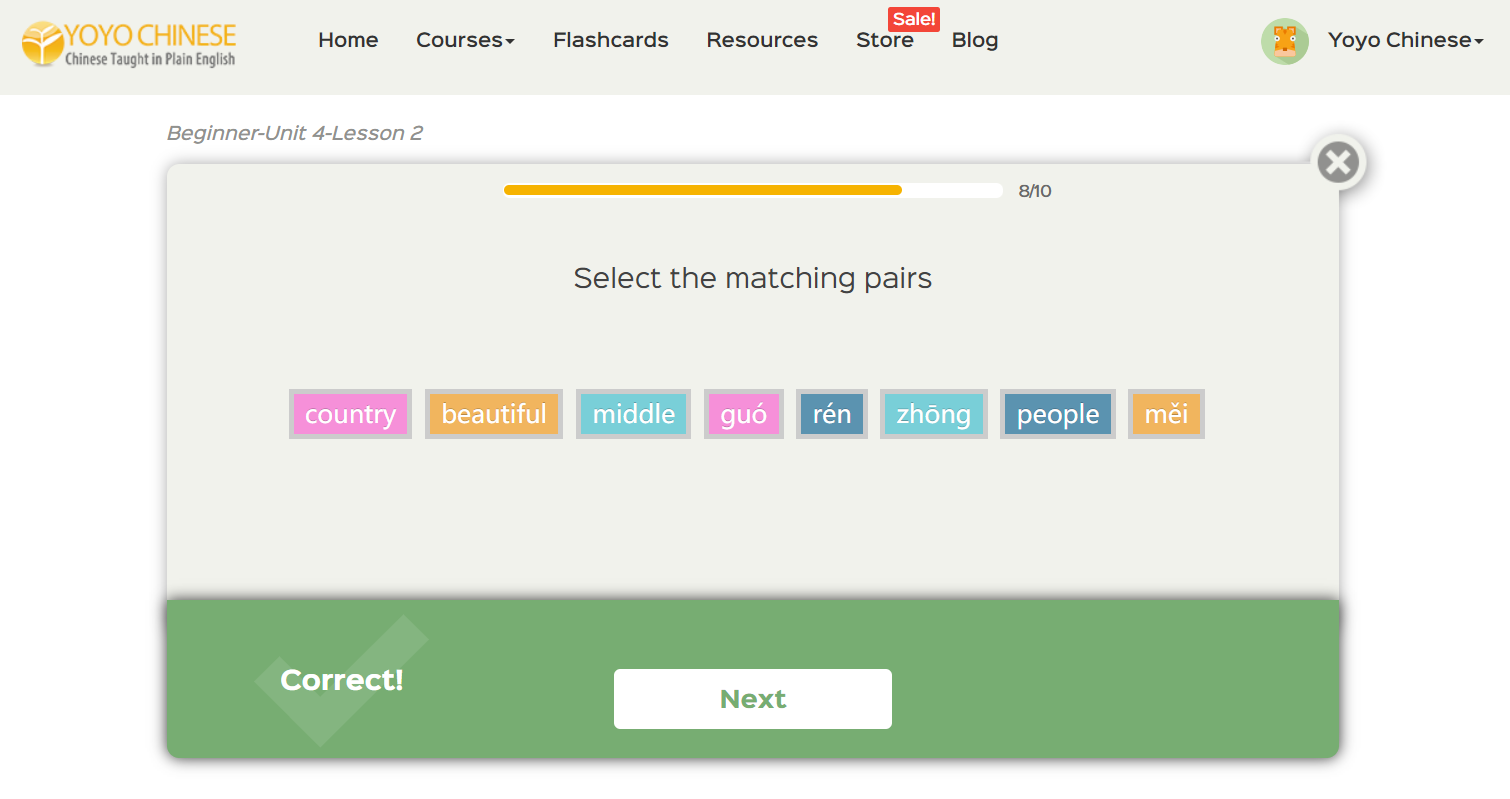The height and width of the screenshot is (799, 1510).
Task: Click the Beginner-Unit 4-Lesson 2 breadcrumb
Action: pos(295,133)
